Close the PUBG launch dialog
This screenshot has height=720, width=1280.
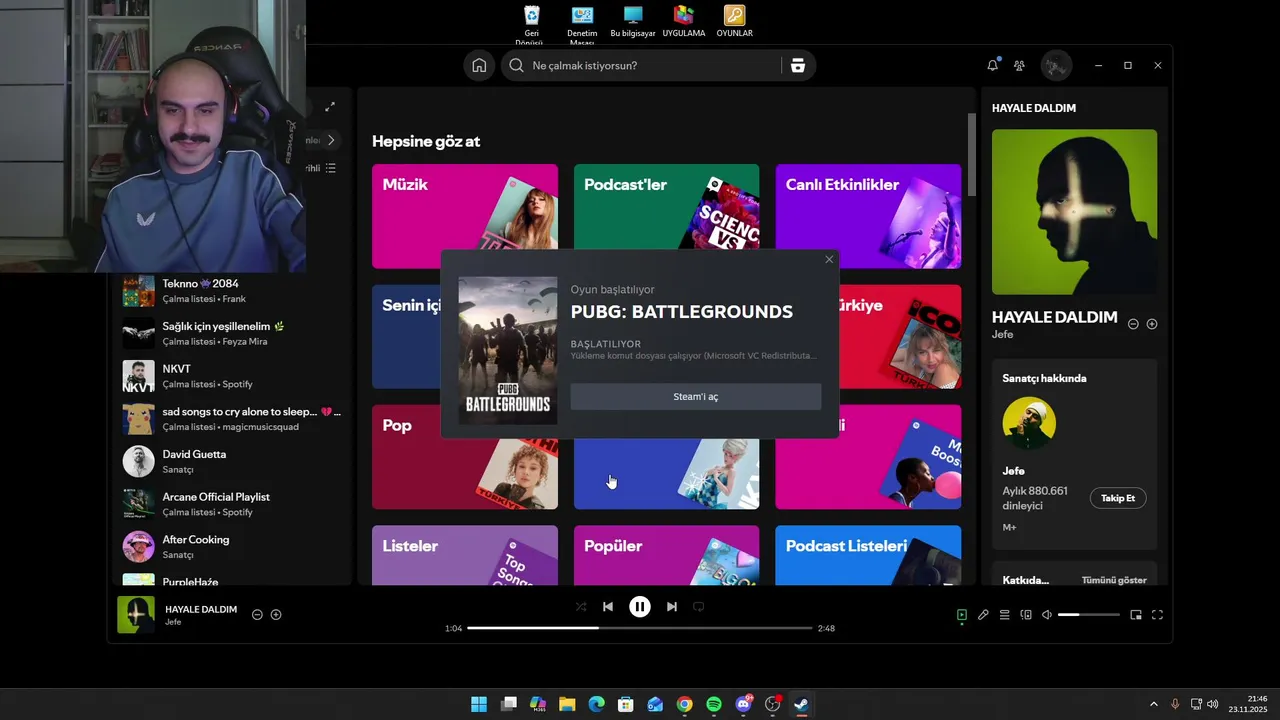829,259
